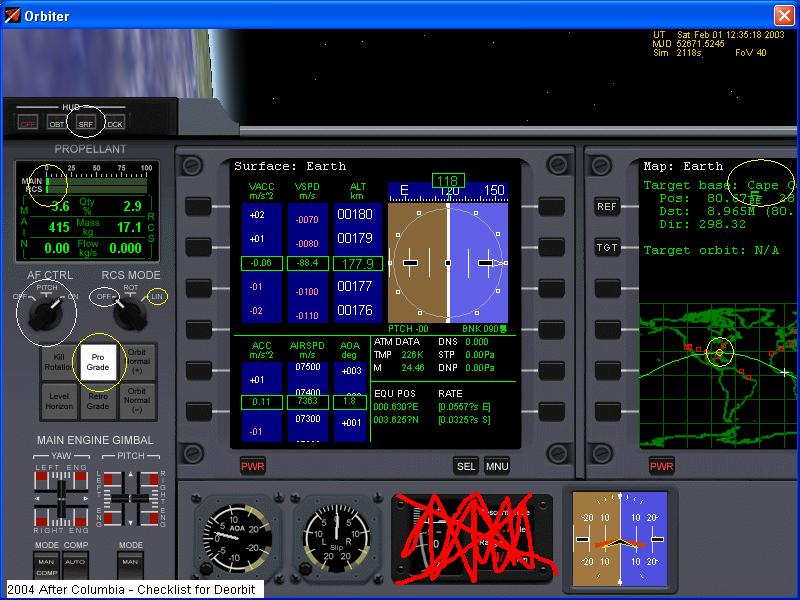Click RCS mass value 17.1

[129, 227]
